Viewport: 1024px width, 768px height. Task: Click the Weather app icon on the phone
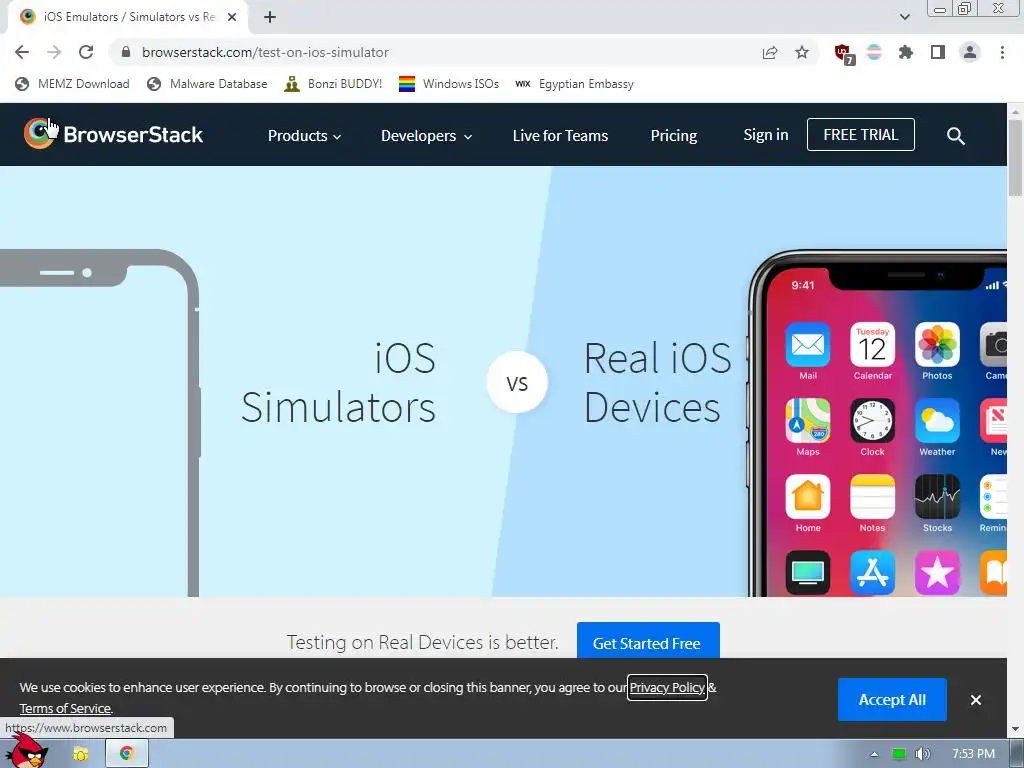tap(937, 421)
